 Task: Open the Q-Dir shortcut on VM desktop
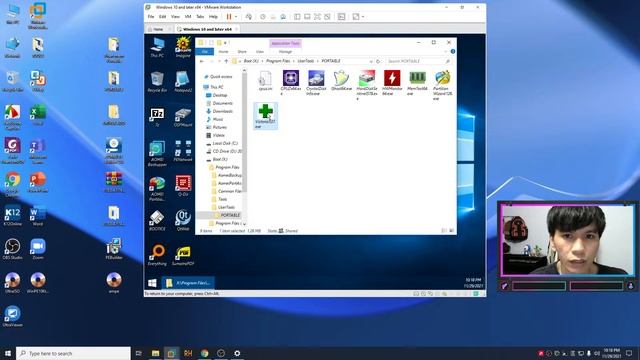(x=183, y=186)
